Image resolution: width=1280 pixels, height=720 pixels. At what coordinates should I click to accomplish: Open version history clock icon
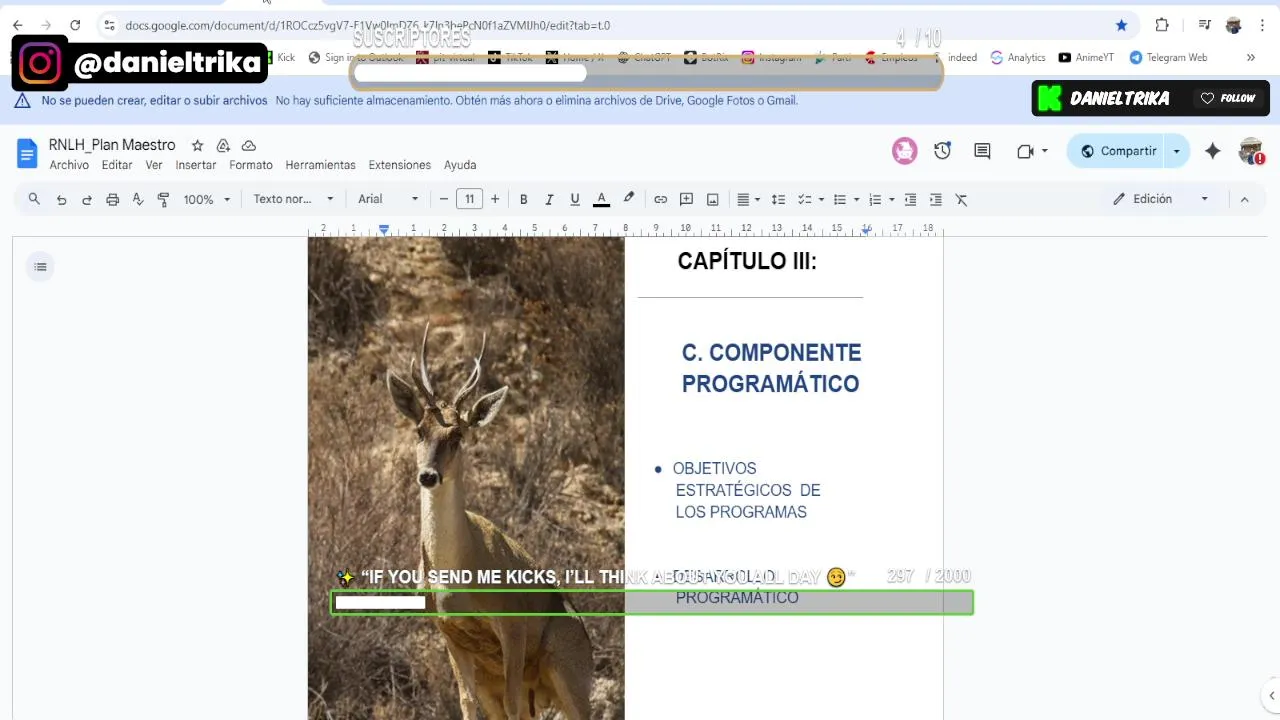943,151
